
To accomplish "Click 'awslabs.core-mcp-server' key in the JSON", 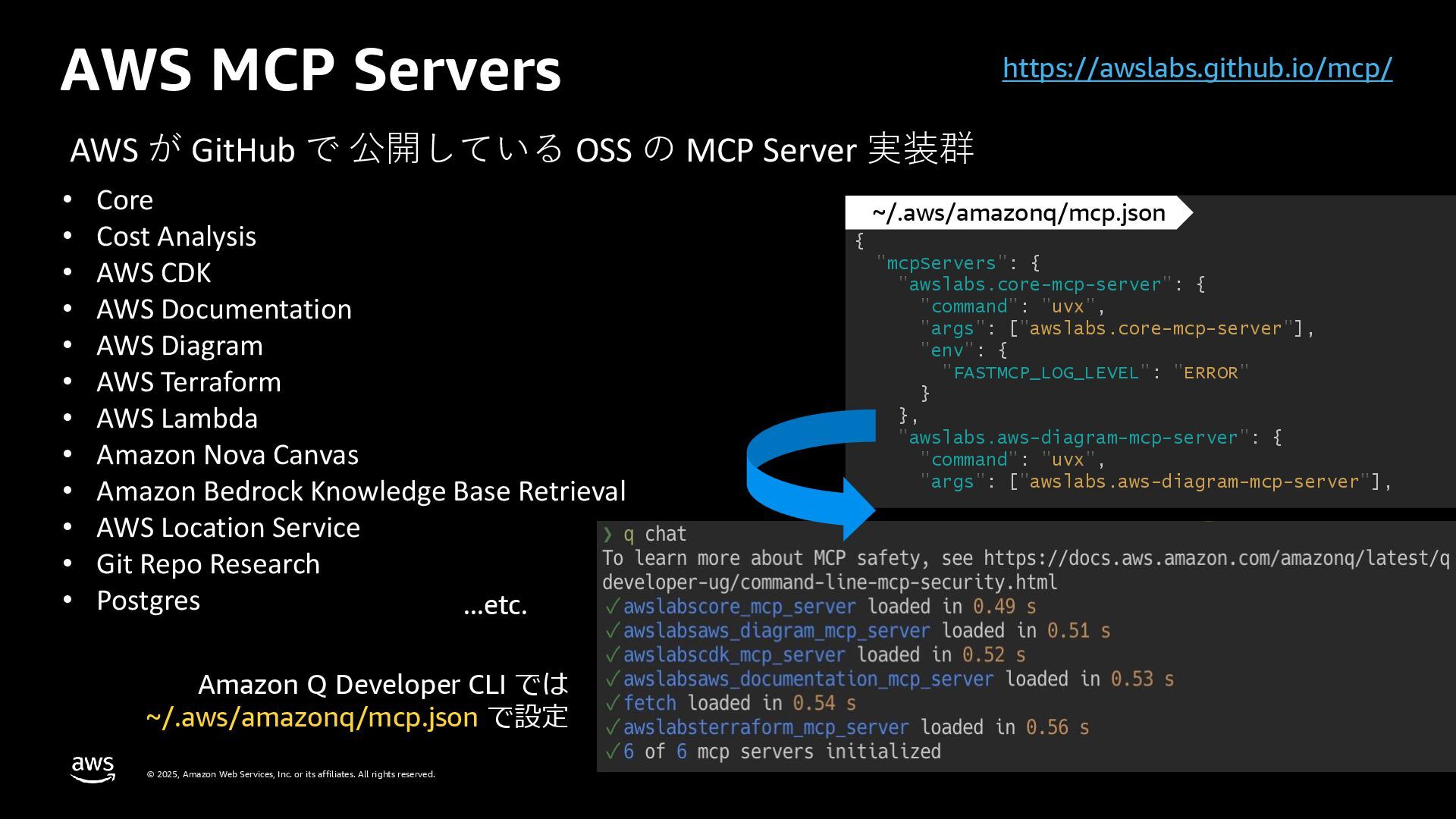I will coord(1034,285).
